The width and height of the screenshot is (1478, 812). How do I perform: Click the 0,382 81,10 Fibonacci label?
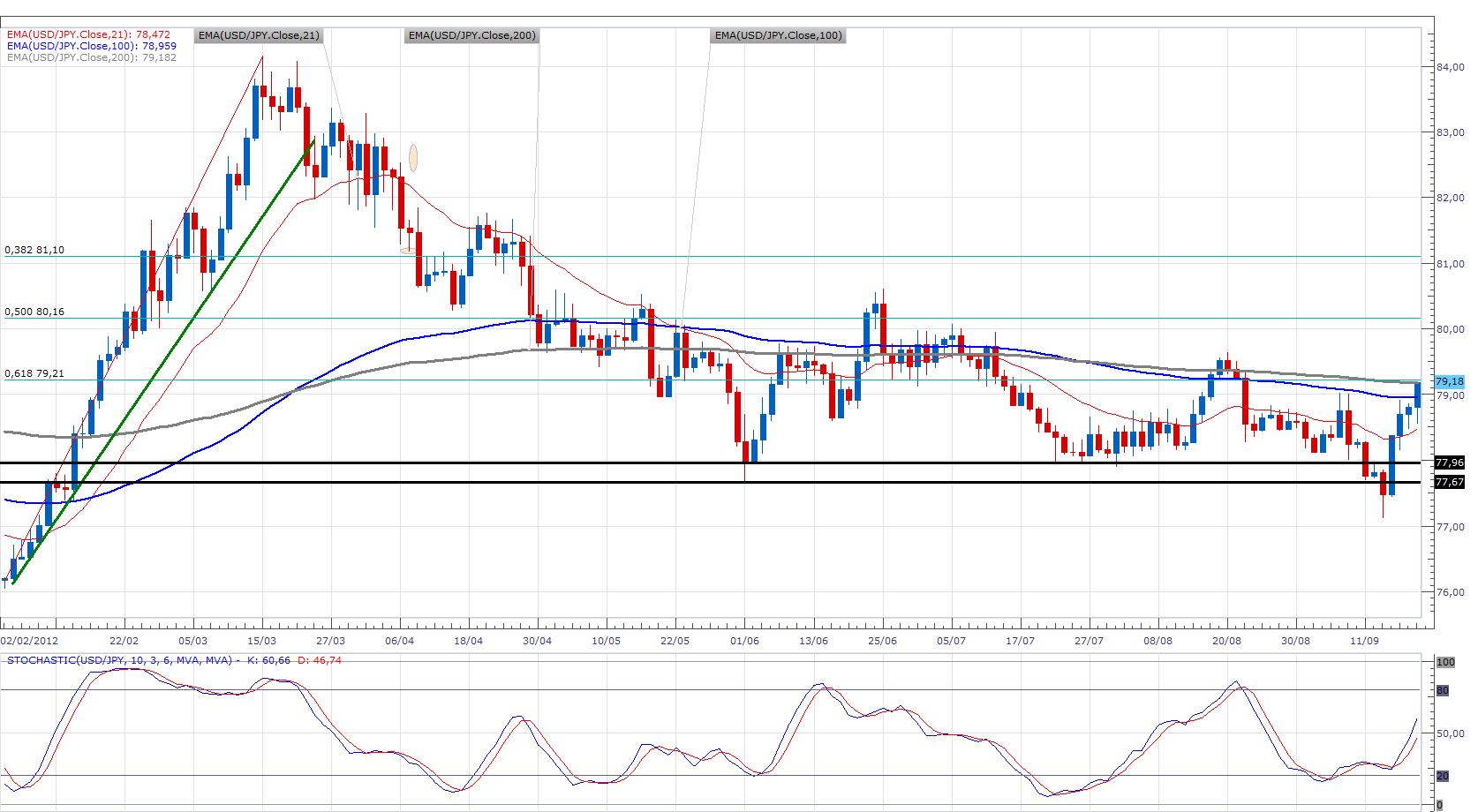click(x=34, y=251)
